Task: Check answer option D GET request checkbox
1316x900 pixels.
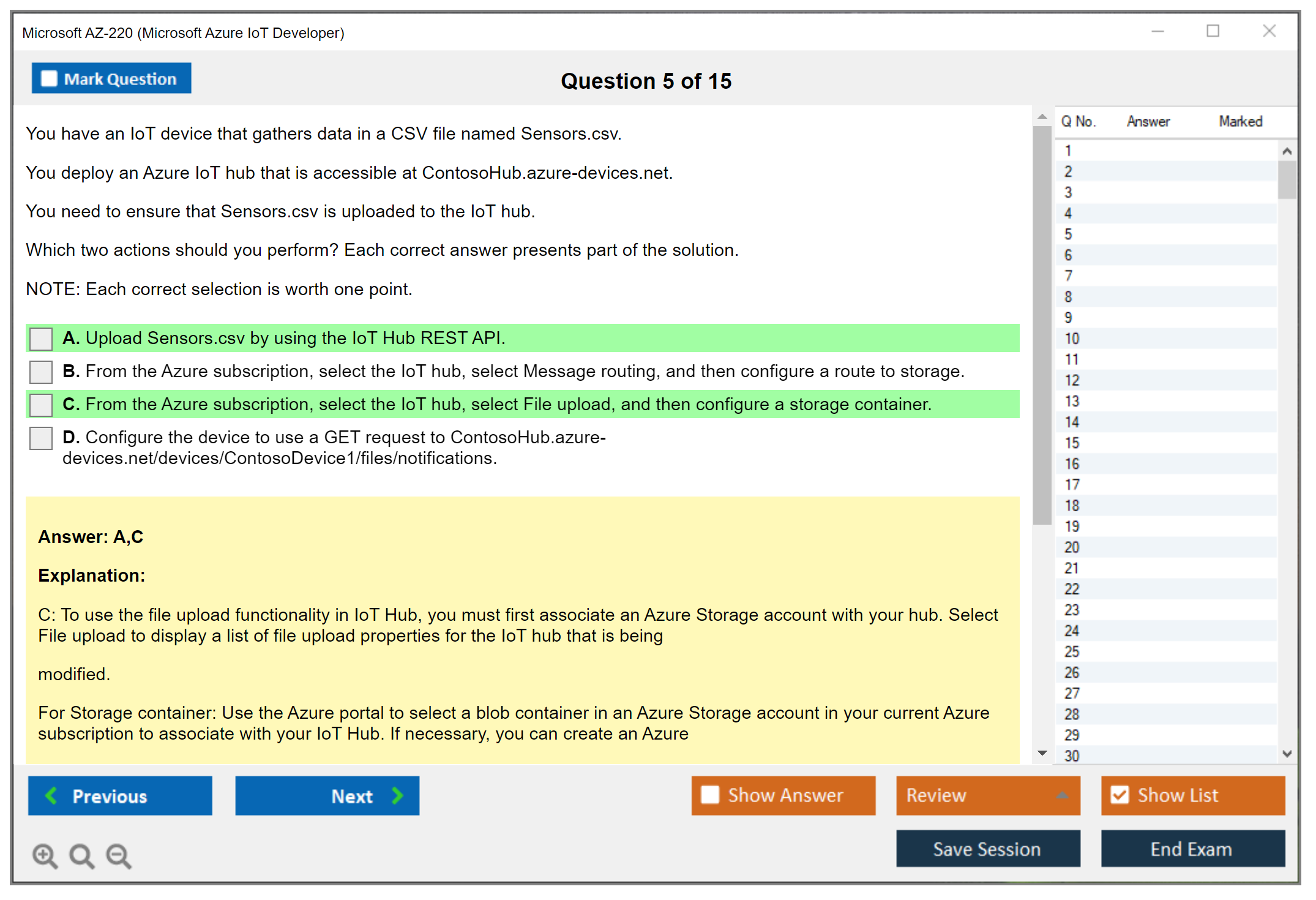Action: point(41,438)
